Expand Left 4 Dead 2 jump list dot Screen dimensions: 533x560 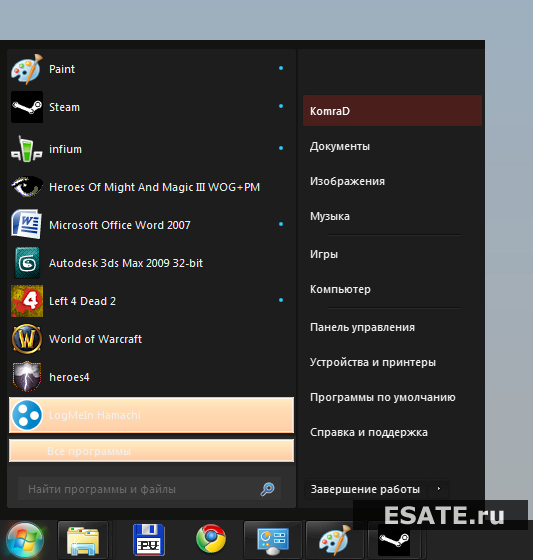coord(281,300)
